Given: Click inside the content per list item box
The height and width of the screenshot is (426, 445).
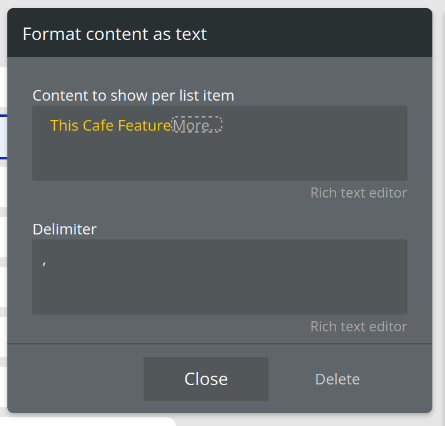Looking at the screenshot, I should 219,143.
